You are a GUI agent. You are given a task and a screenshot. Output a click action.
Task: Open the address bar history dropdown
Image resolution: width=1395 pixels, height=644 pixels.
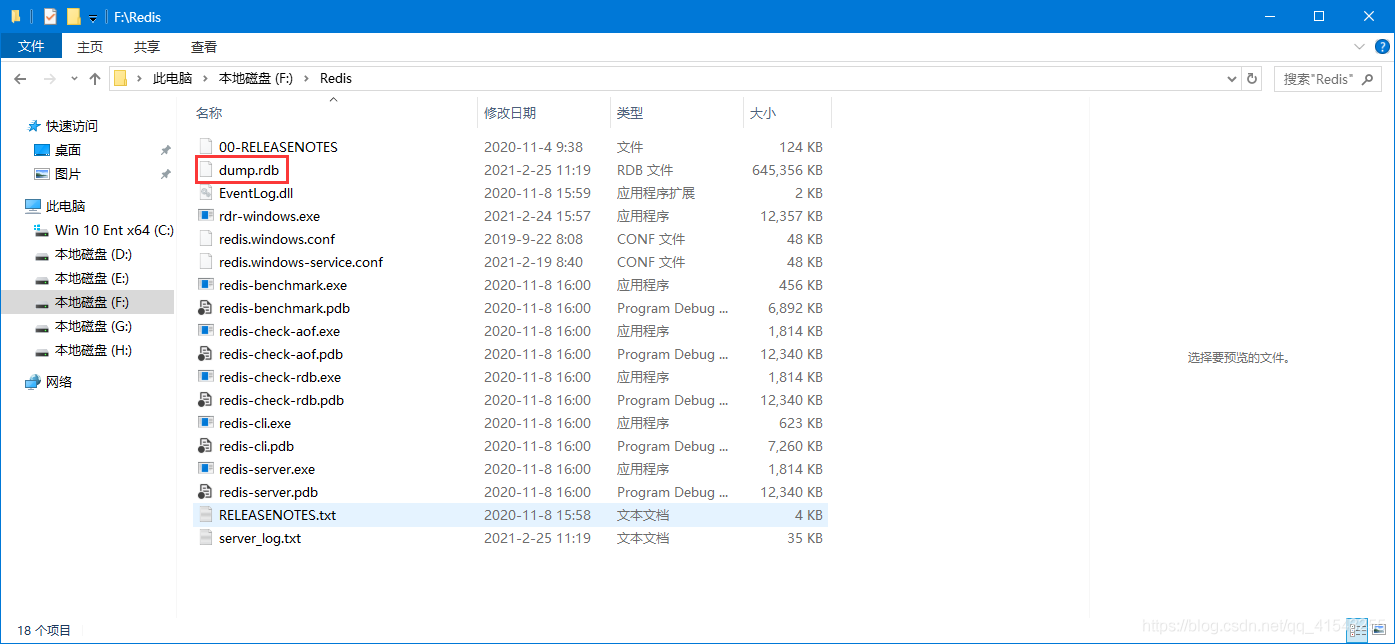pos(1232,78)
